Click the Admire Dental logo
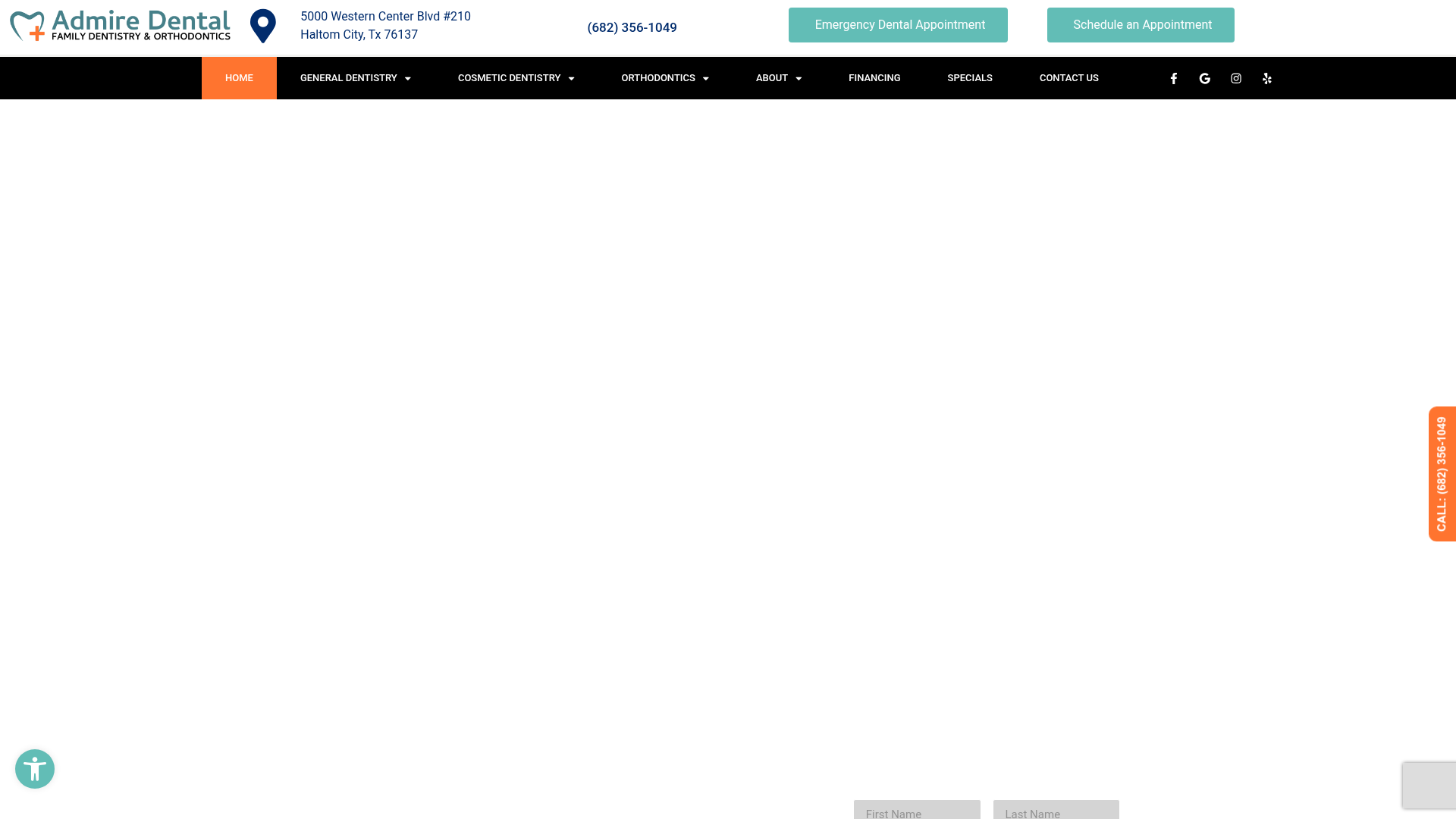 [120, 27]
